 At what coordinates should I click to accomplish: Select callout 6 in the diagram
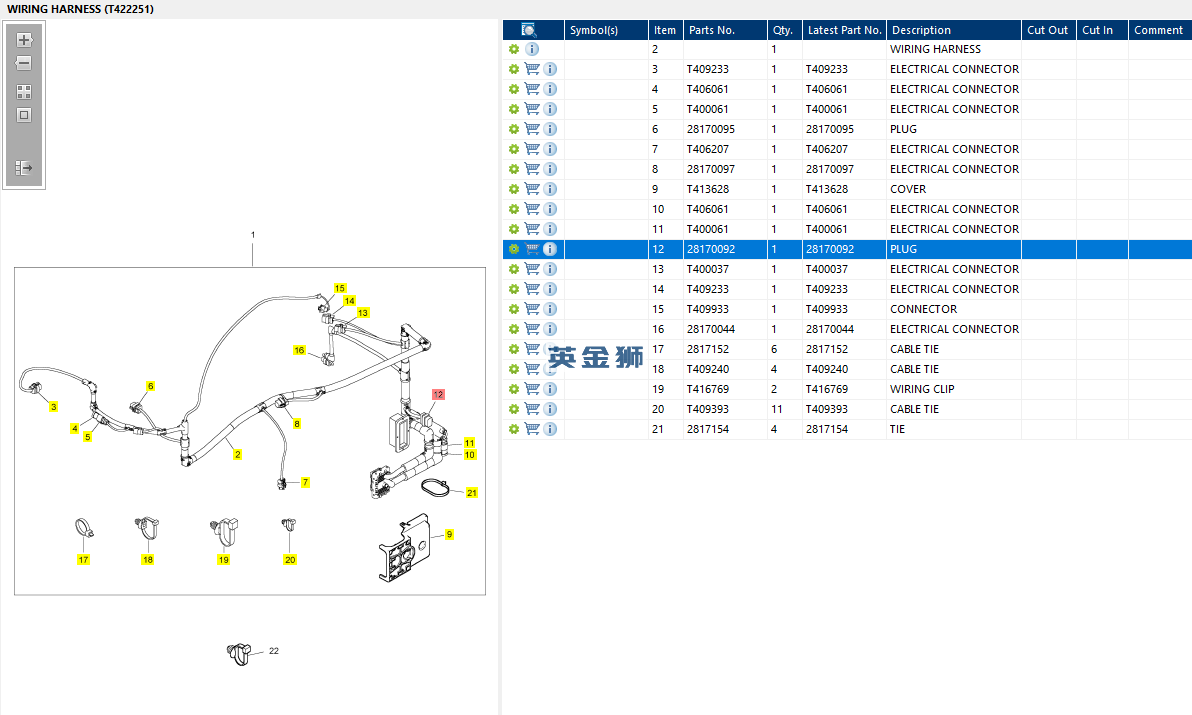[x=151, y=386]
